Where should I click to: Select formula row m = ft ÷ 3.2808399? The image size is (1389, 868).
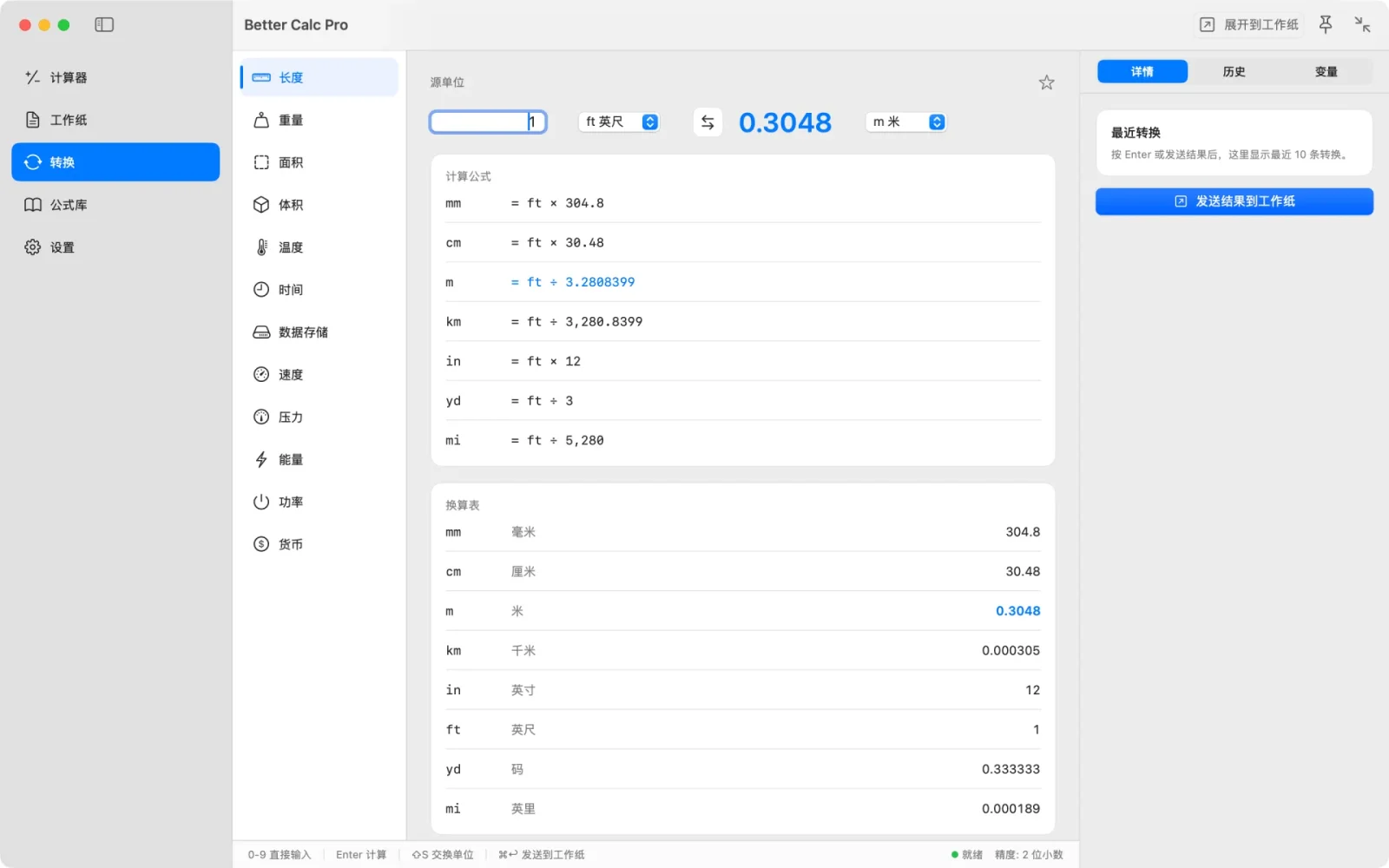coord(743,282)
